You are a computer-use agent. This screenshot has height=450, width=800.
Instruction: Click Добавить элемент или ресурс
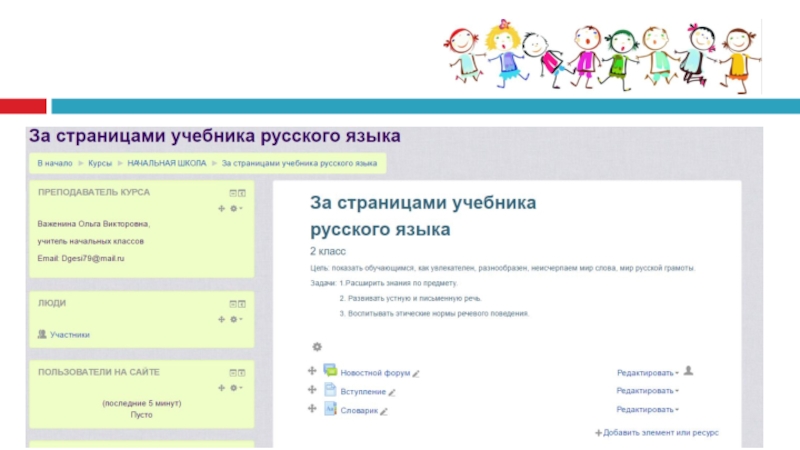click(x=657, y=433)
